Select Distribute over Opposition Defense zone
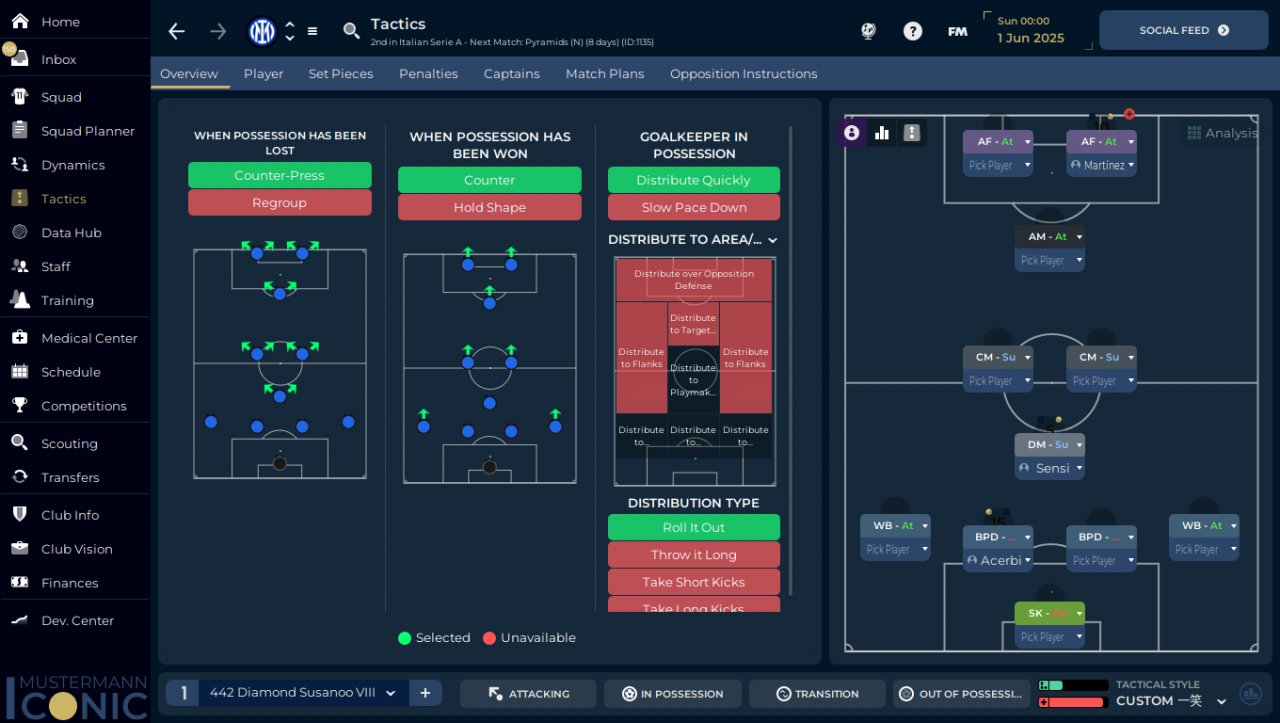This screenshot has width=1280, height=723. 694,279
